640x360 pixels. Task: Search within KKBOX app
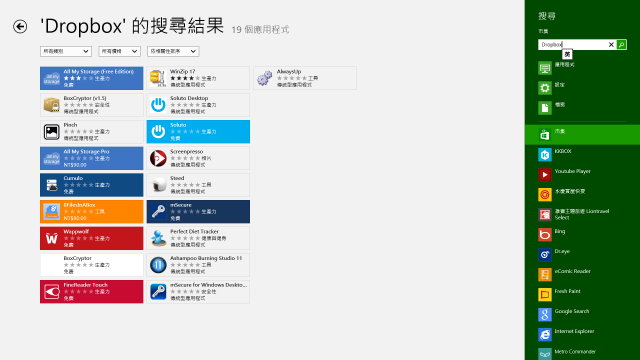pyautogui.click(x=582, y=154)
